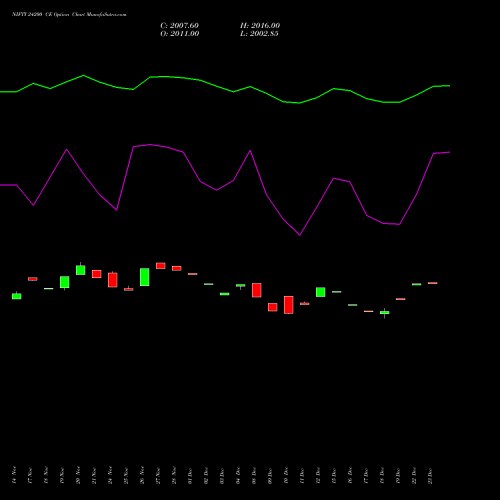Click the green candlestick for 12 Dec
500x500 pixels.
tap(321, 292)
